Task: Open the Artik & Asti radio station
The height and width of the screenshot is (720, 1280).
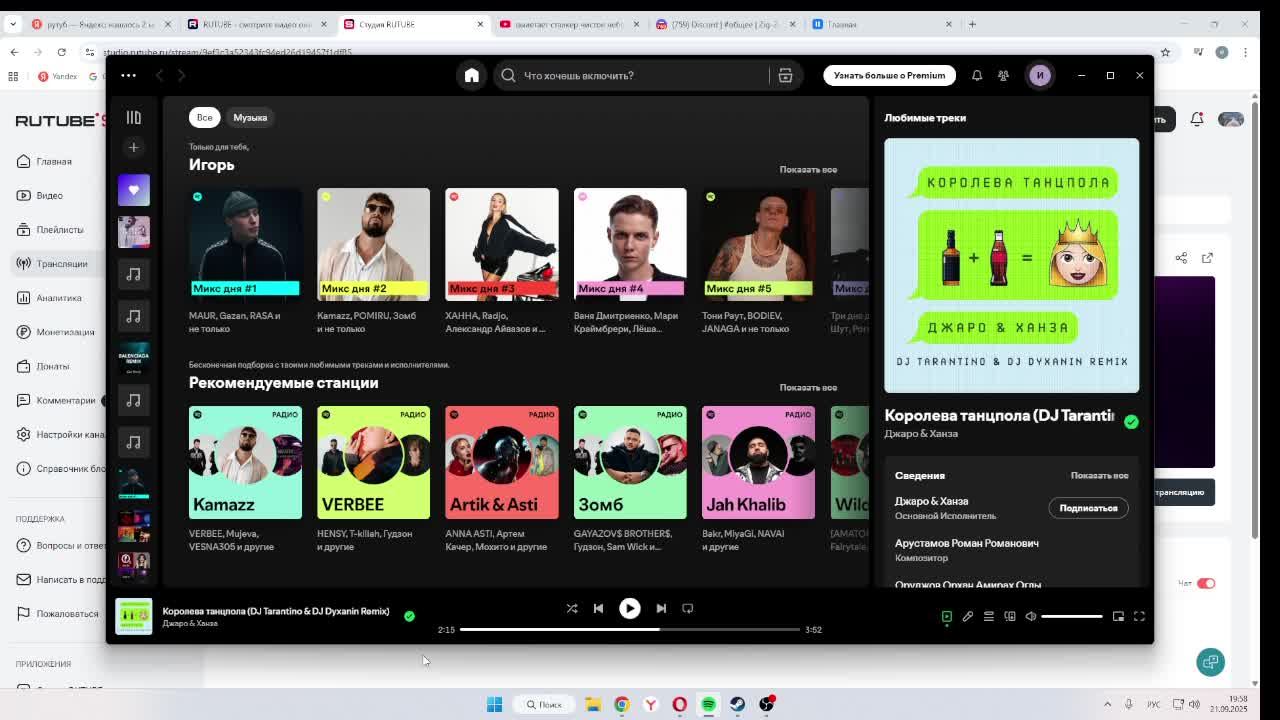Action: click(x=502, y=462)
